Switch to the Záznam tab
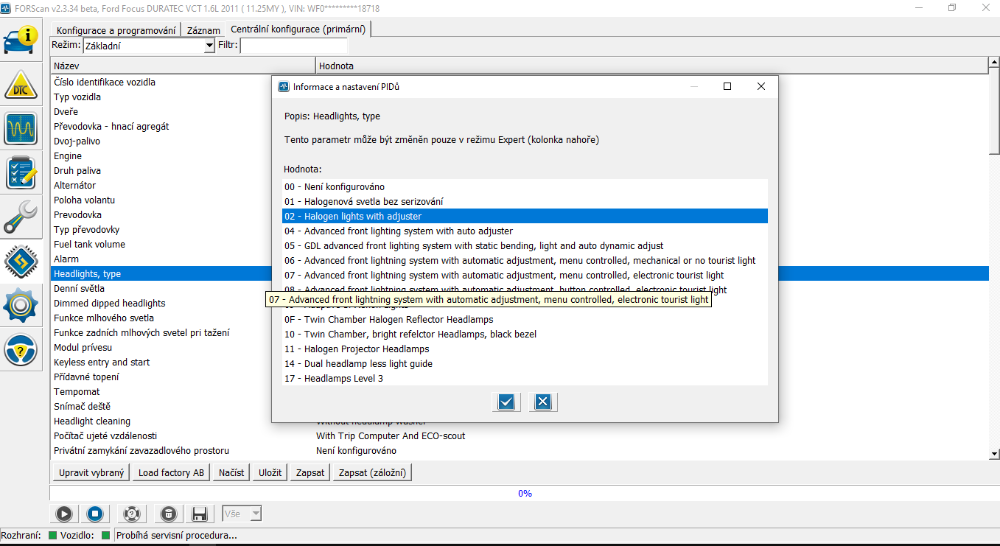 [x=204, y=30]
